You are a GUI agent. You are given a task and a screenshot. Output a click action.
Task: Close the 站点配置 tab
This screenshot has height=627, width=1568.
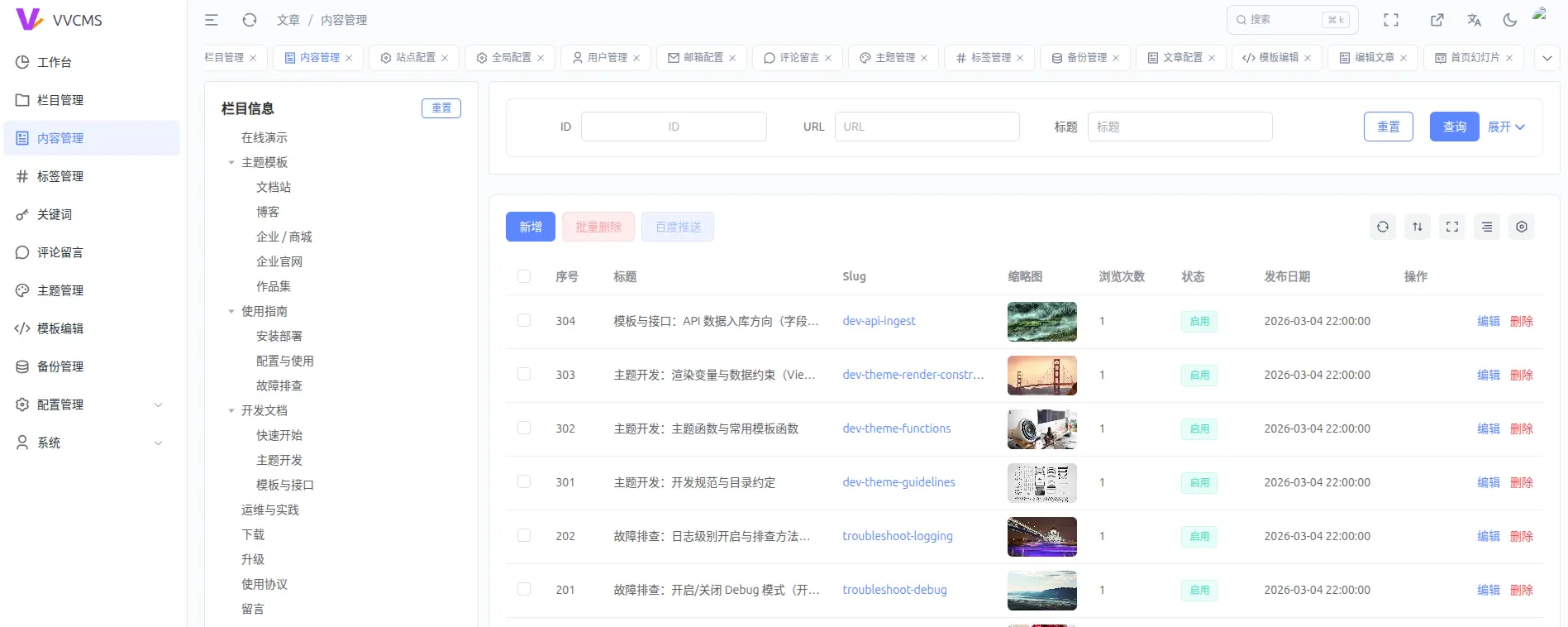pyautogui.click(x=445, y=58)
